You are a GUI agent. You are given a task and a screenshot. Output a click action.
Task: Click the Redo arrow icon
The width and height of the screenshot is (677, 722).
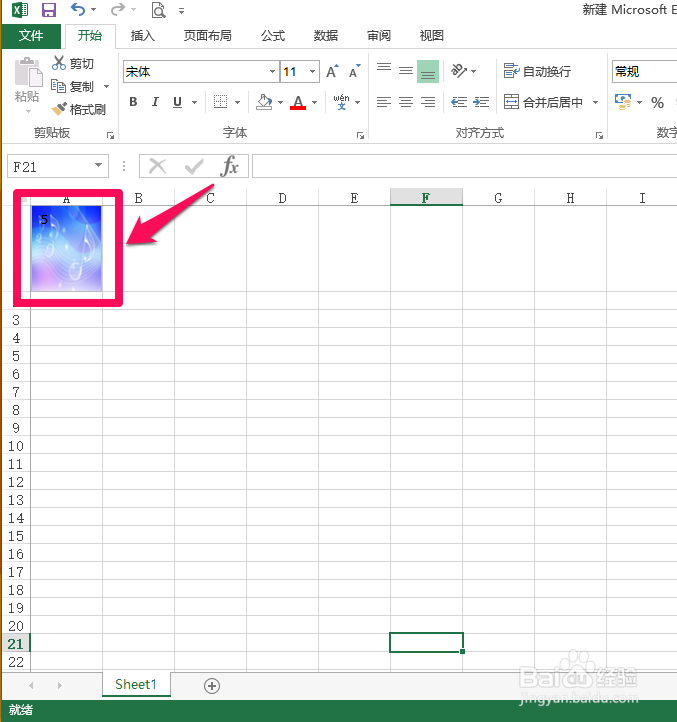[118, 9]
